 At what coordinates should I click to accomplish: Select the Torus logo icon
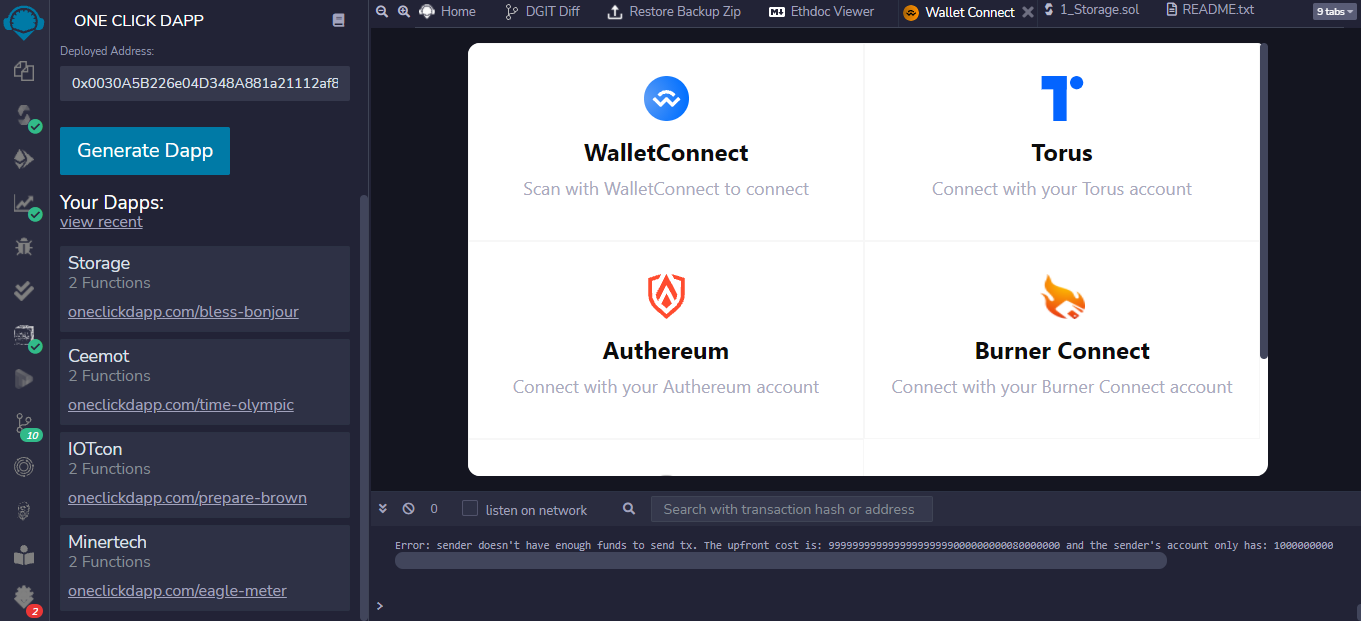(1062, 98)
